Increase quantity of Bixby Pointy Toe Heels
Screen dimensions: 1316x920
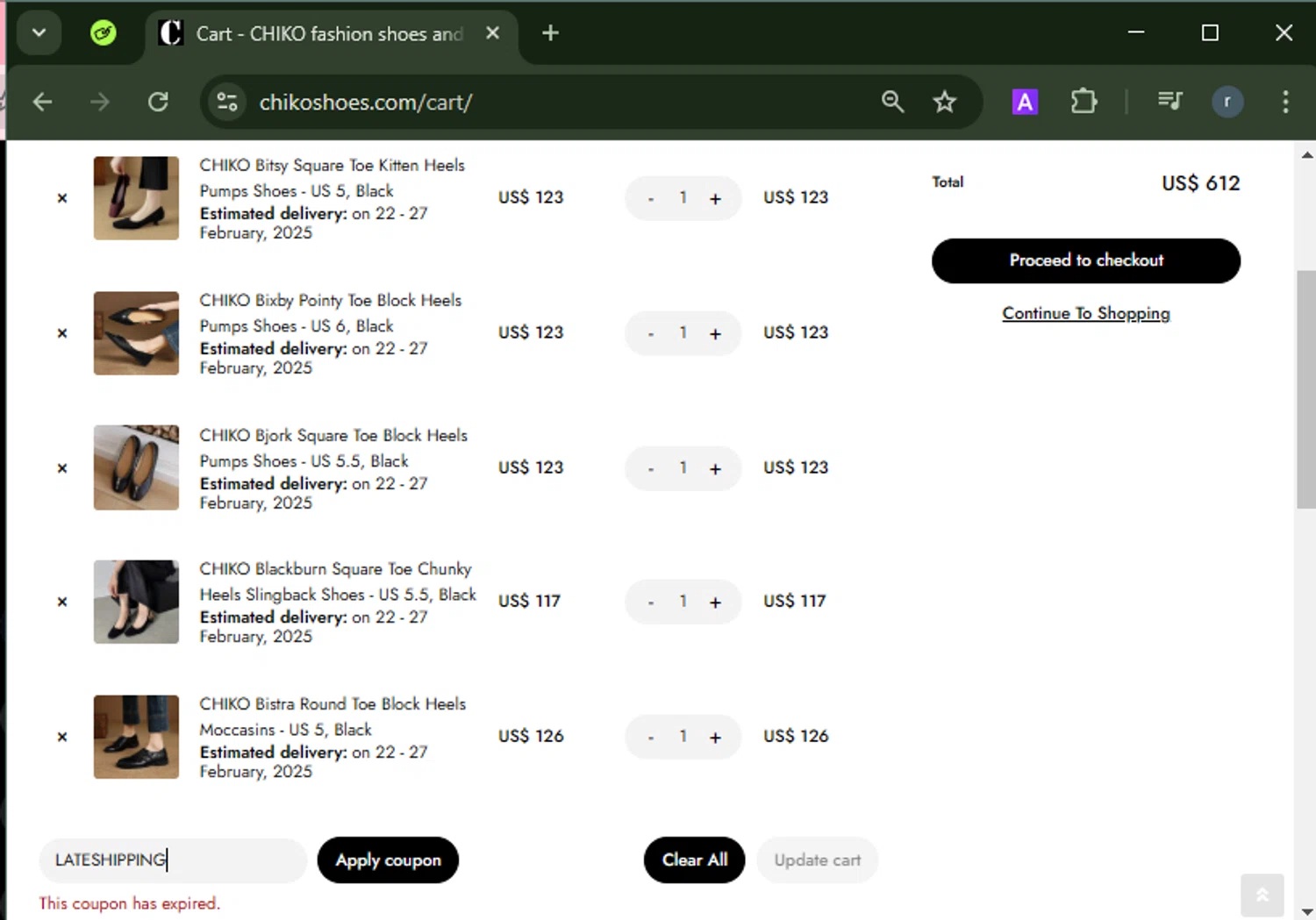(715, 334)
